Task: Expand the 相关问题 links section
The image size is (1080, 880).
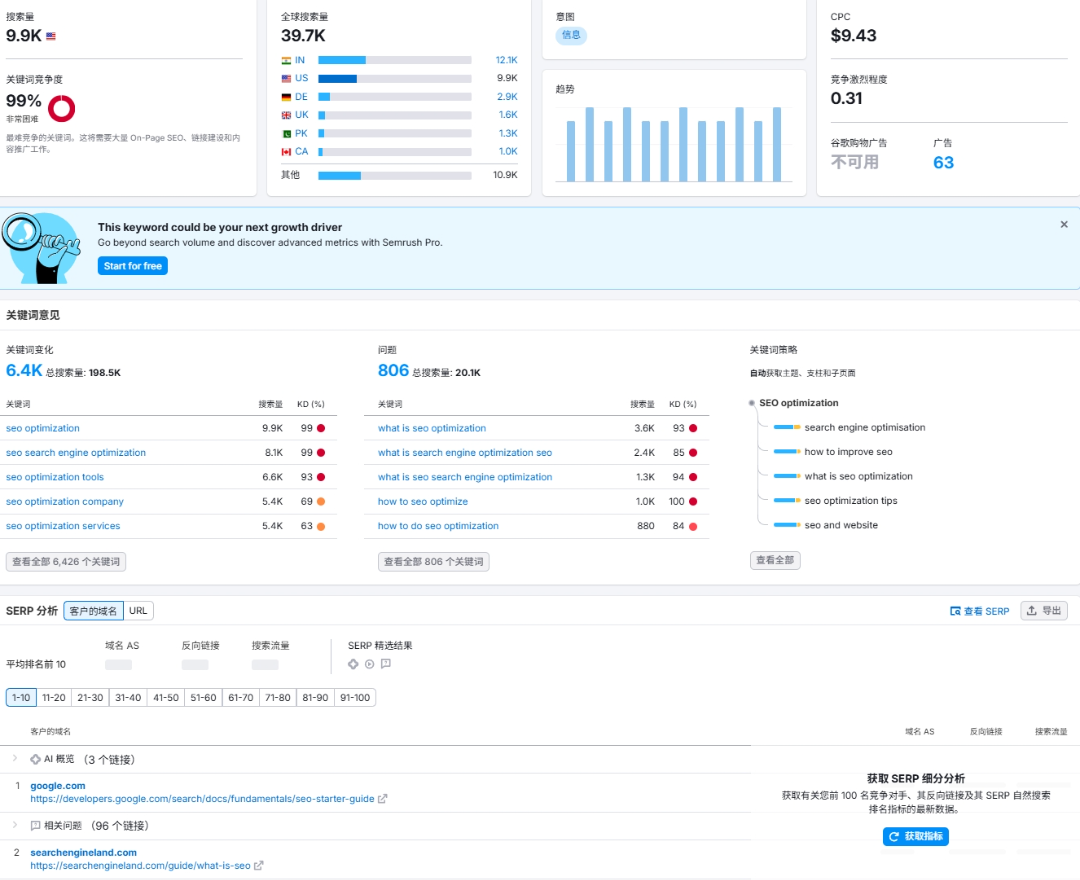Action: coord(15,826)
